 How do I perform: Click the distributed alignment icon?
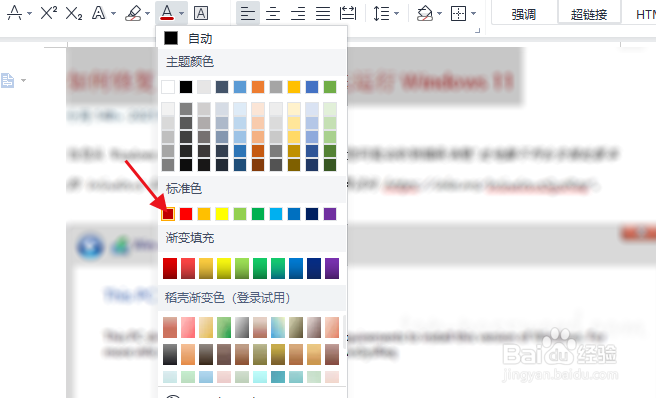(348, 13)
